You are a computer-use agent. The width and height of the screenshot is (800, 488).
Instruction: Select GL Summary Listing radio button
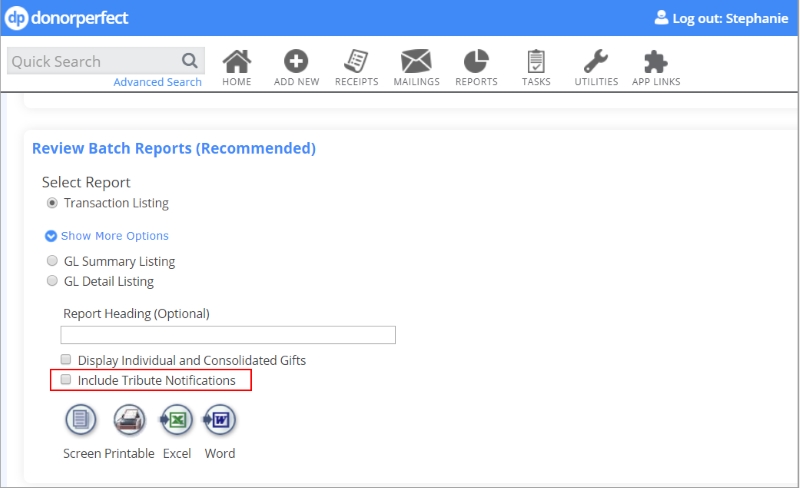(52, 261)
